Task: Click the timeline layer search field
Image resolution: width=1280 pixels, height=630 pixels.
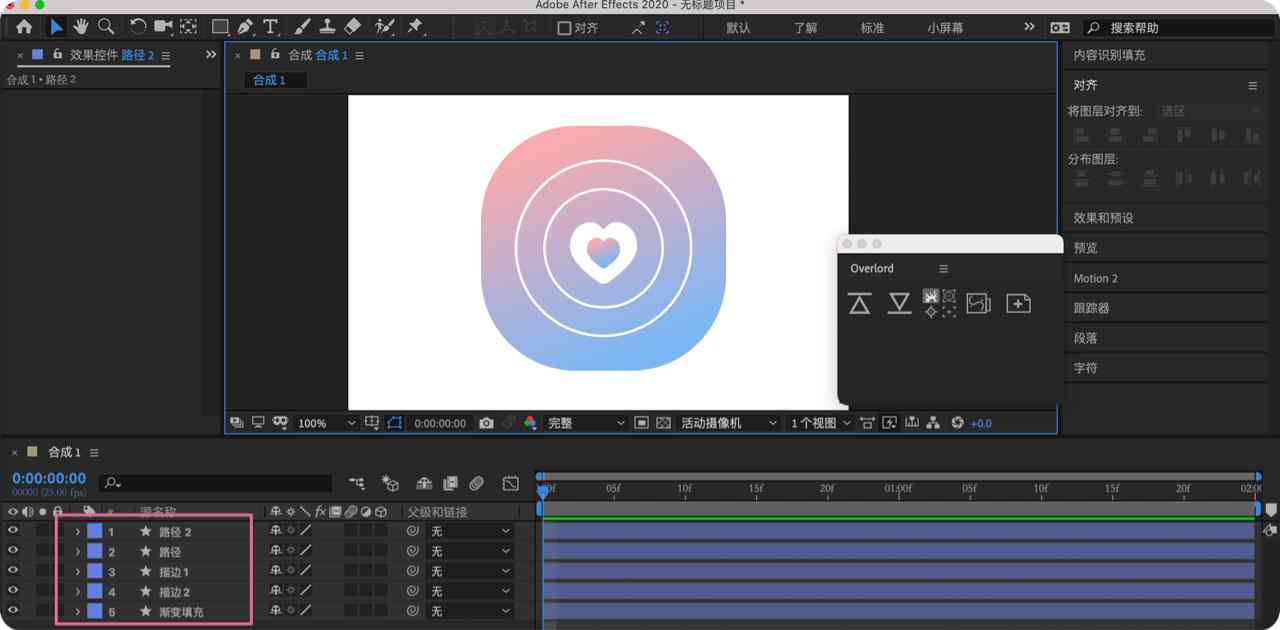Action: tap(216, 484)
